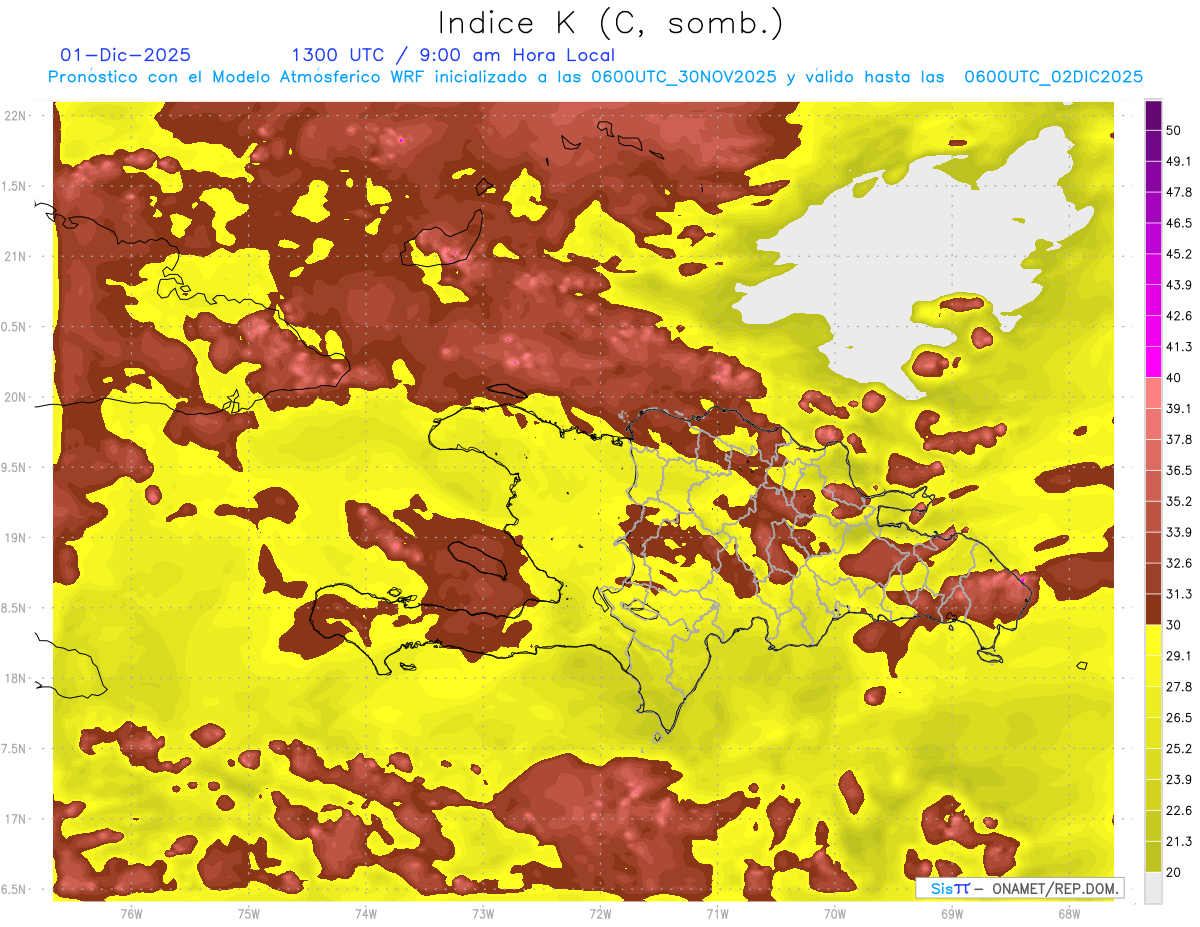Click the "74W" longitude label
The width and height of the screenshot is (1200, 927).
coord(365,913)
